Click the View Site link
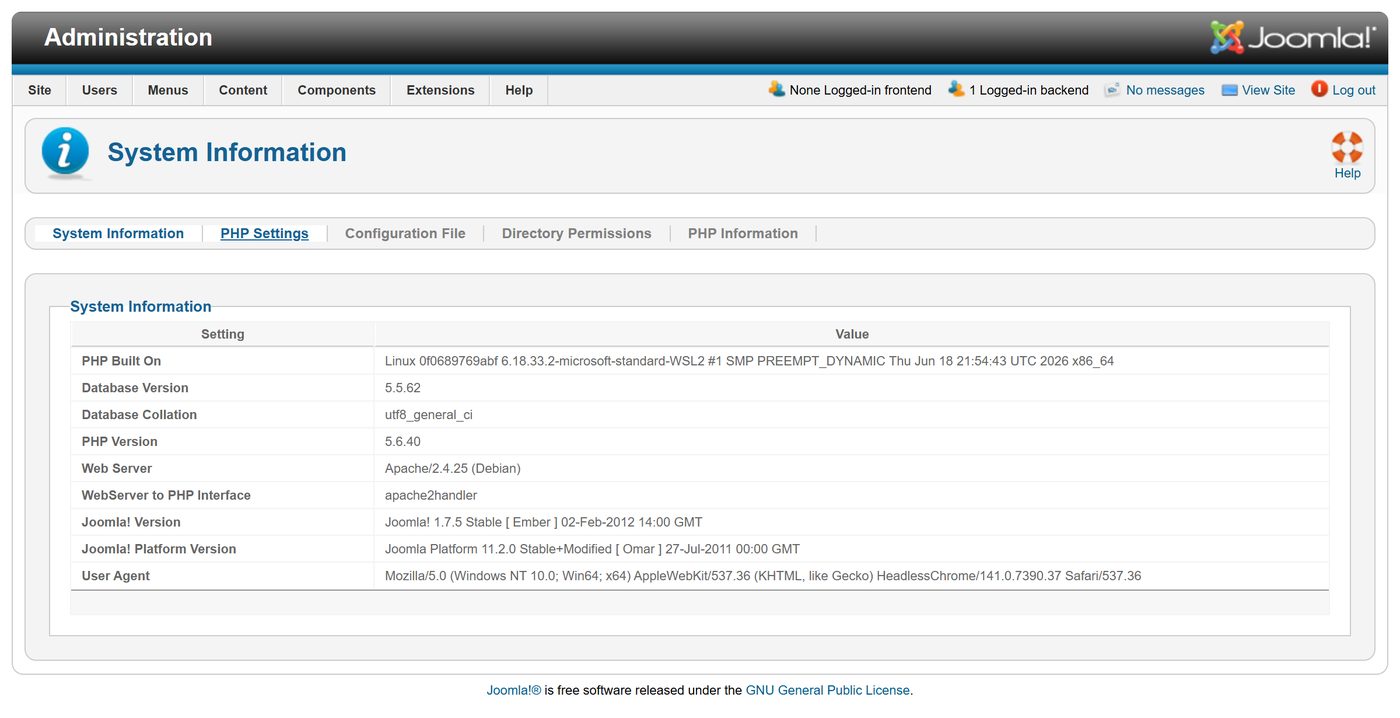Screen dimensions: 1400x718 pyautogui.click(x=1269, y=90)
